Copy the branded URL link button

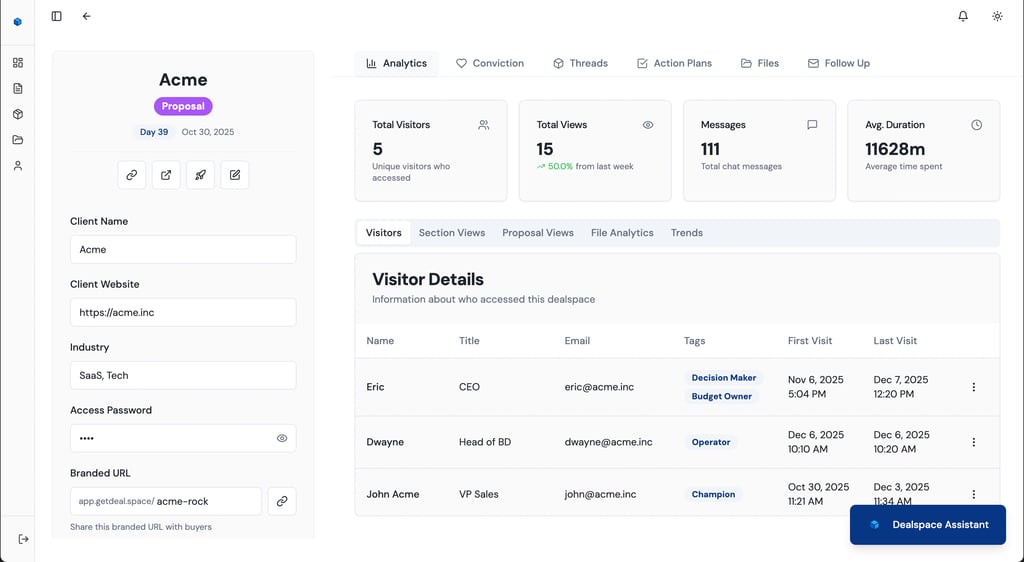point(282,501)
